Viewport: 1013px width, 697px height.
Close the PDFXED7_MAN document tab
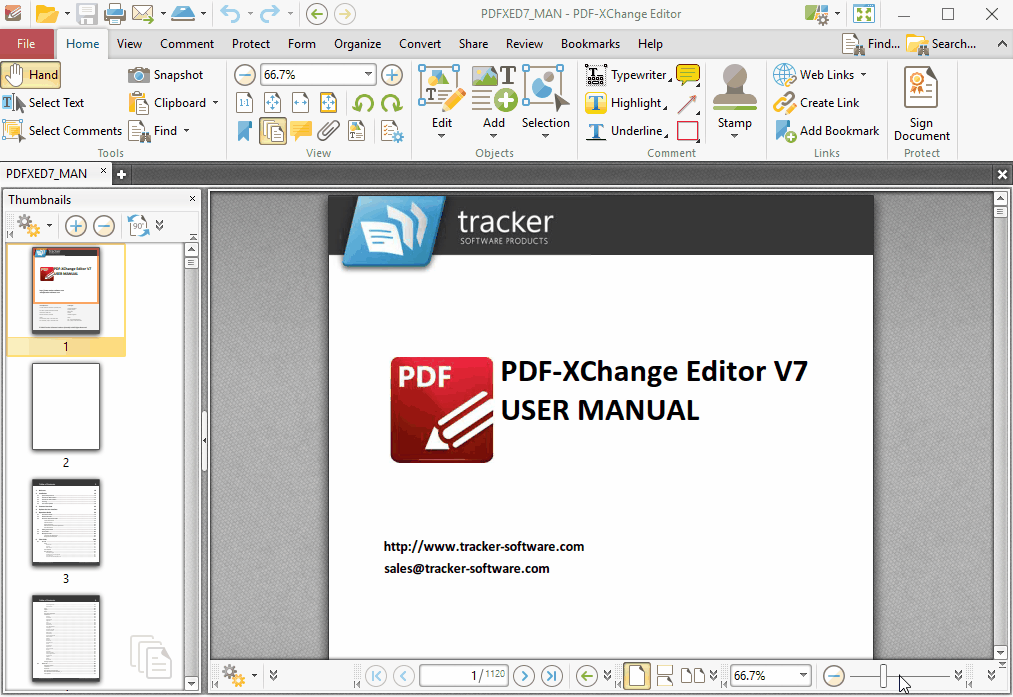[x=103, y=171]
